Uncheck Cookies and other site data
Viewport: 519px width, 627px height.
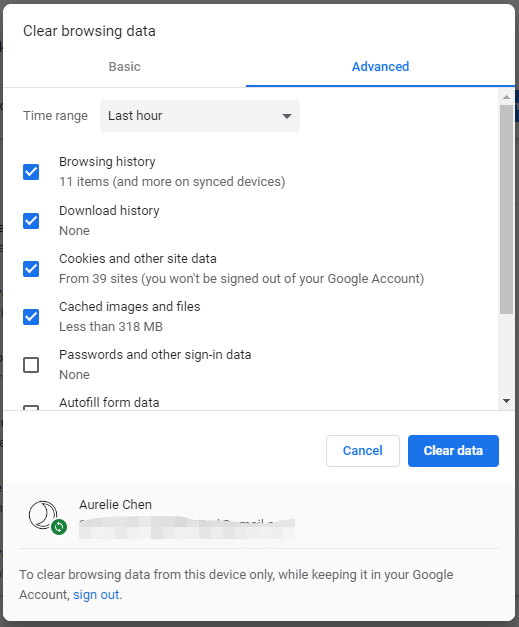[31, 269]
